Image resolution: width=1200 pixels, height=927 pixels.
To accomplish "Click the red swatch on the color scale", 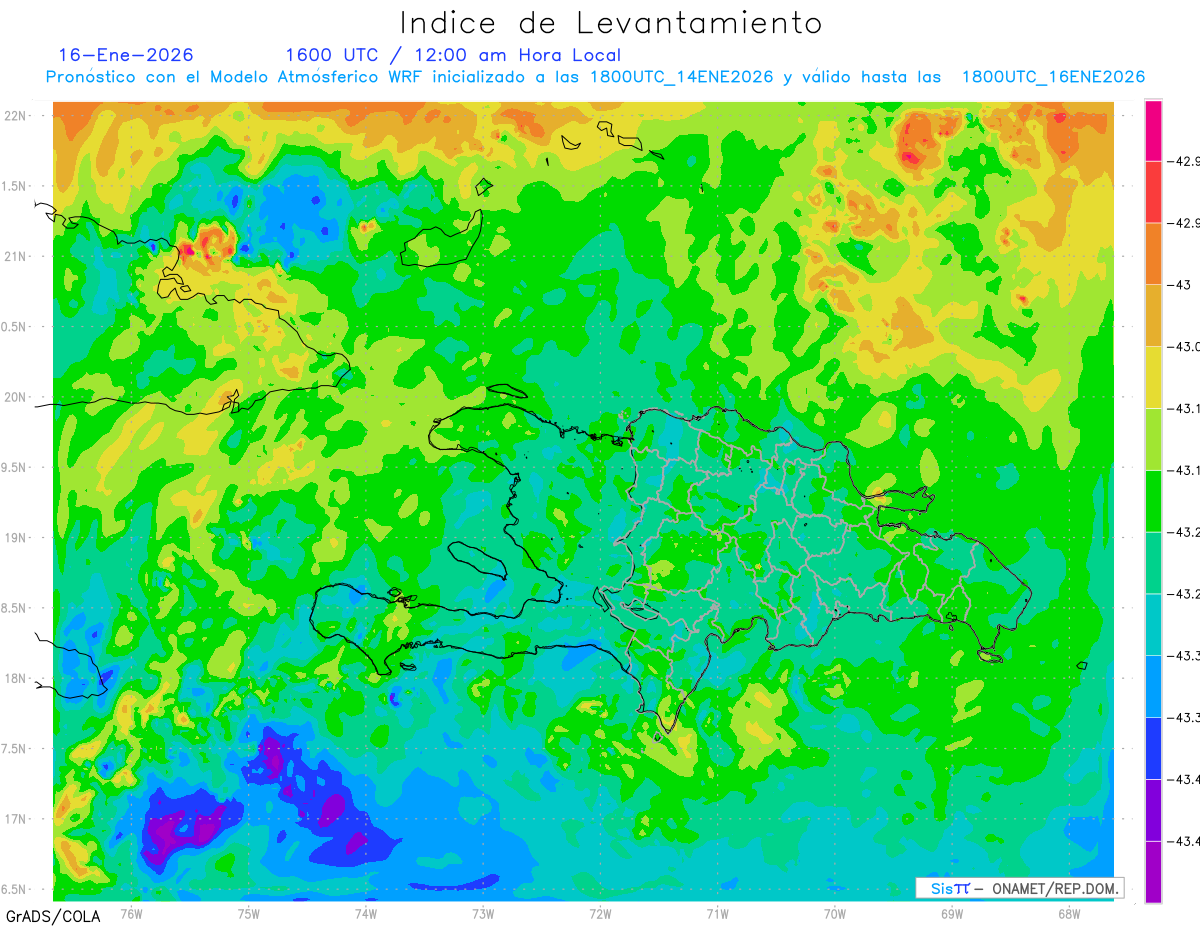I will tap(1153, 192).
